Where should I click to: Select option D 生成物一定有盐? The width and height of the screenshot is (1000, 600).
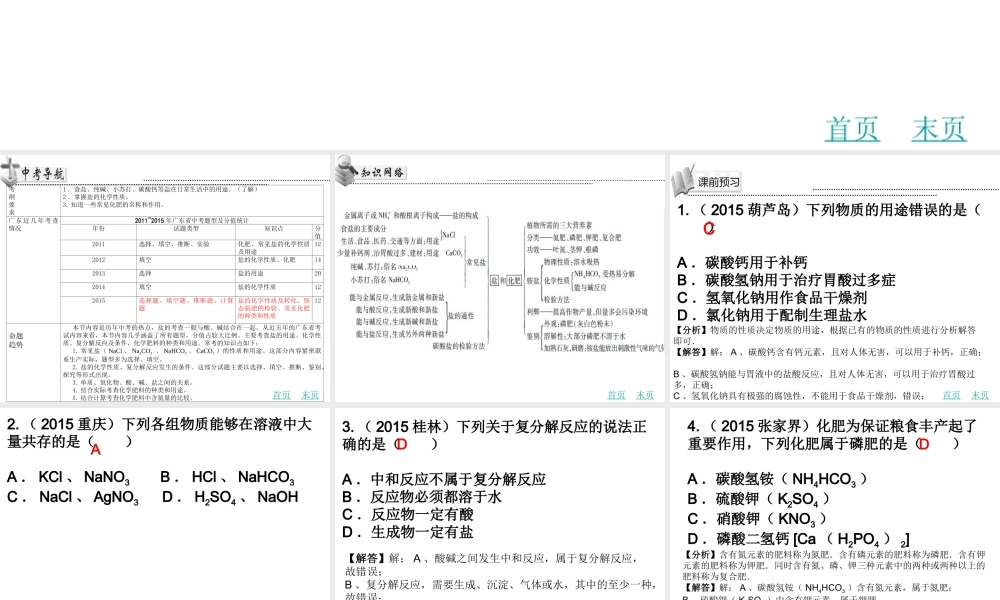408,532
